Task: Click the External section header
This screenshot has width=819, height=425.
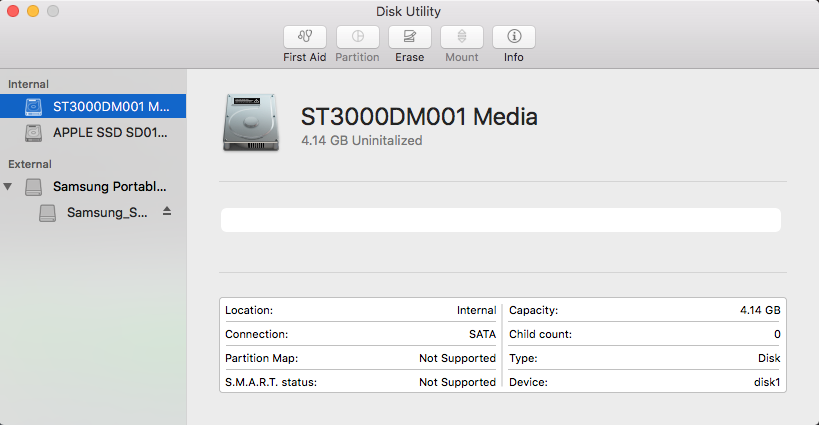Action: pos(30,164)
